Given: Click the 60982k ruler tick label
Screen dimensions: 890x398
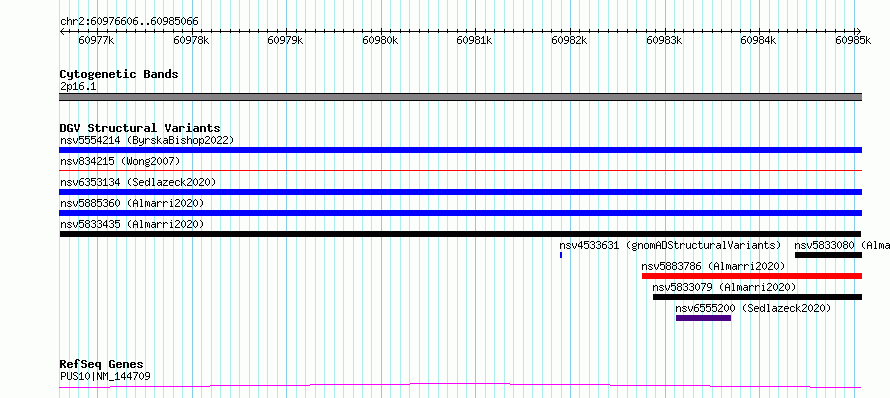Looking at the screenshot, I should point(569,40).
